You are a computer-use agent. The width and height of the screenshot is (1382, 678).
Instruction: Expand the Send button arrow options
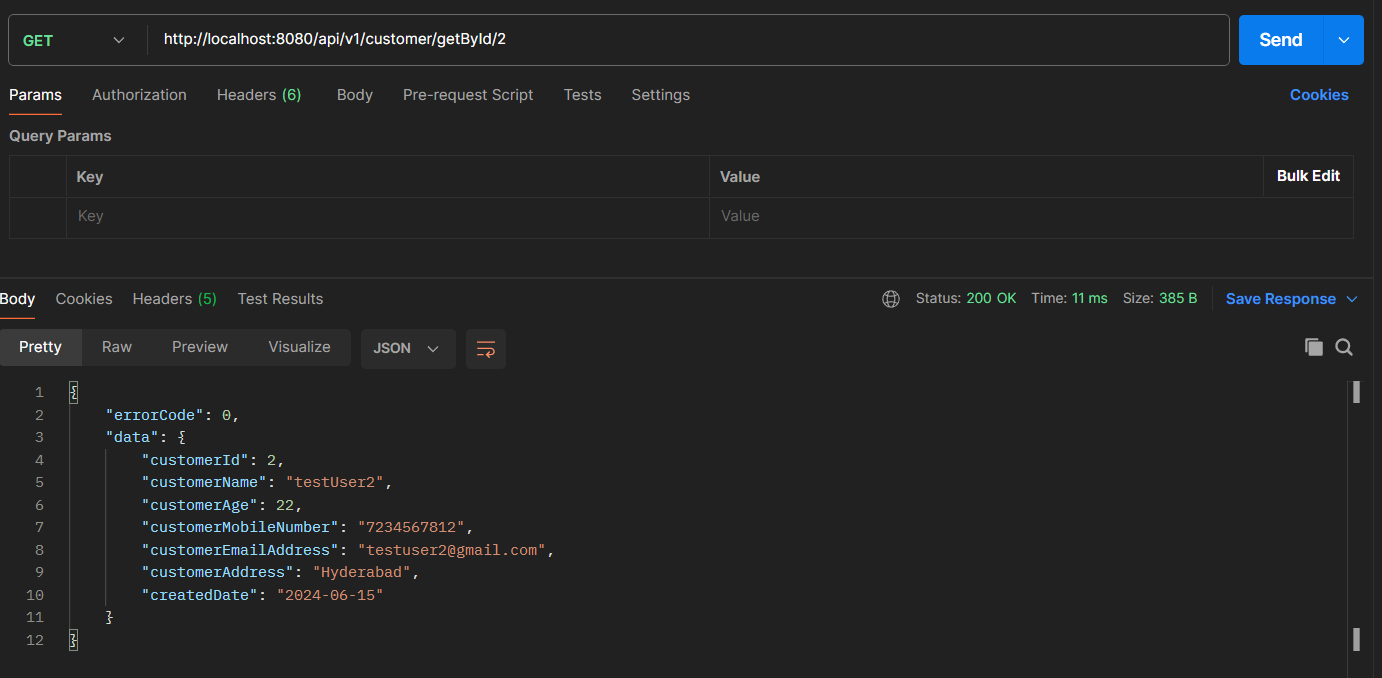tap(1343, 40)
